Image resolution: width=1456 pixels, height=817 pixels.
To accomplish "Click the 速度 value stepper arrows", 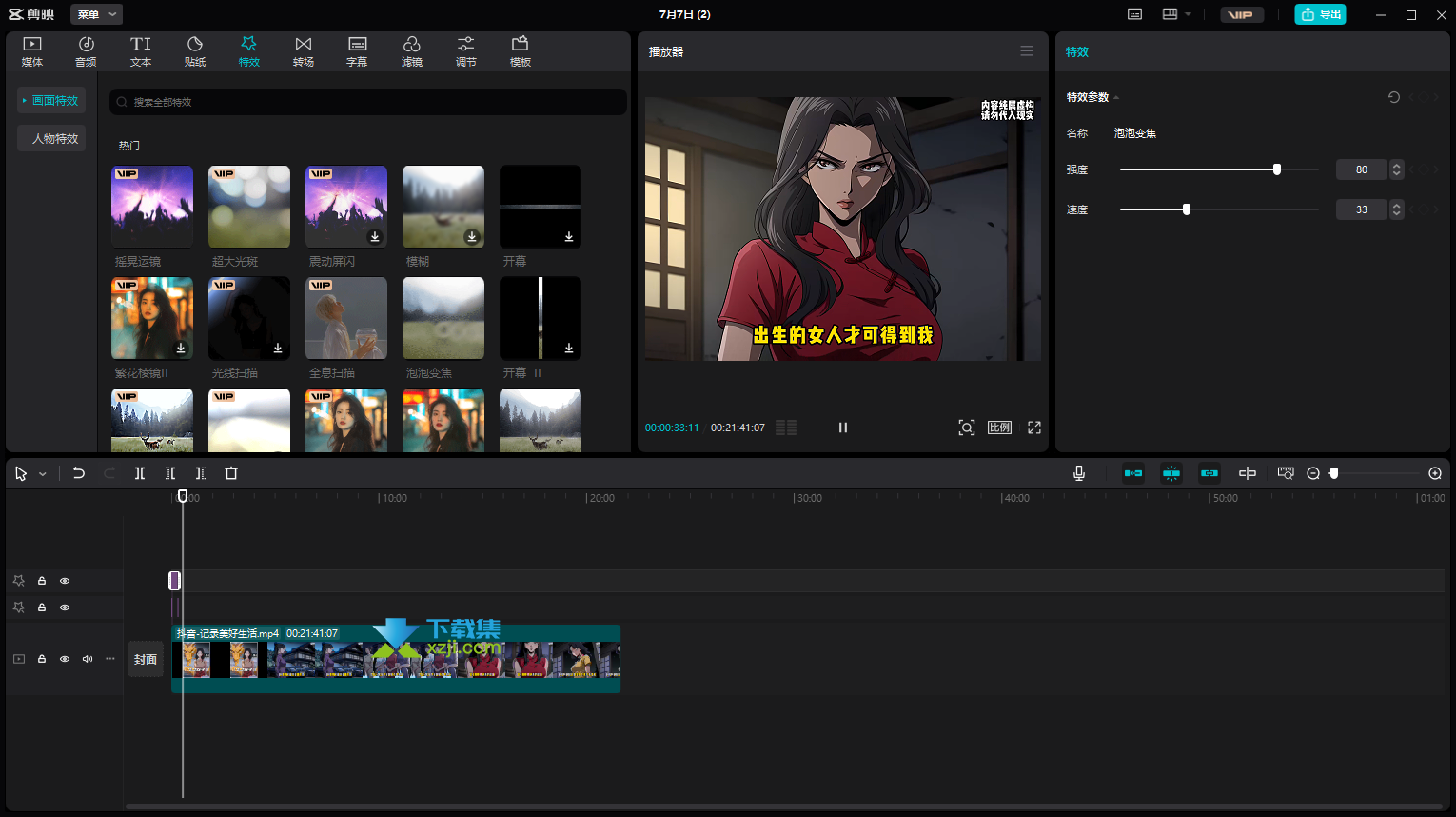I will pyautogui.click(x=1397, y=209).
